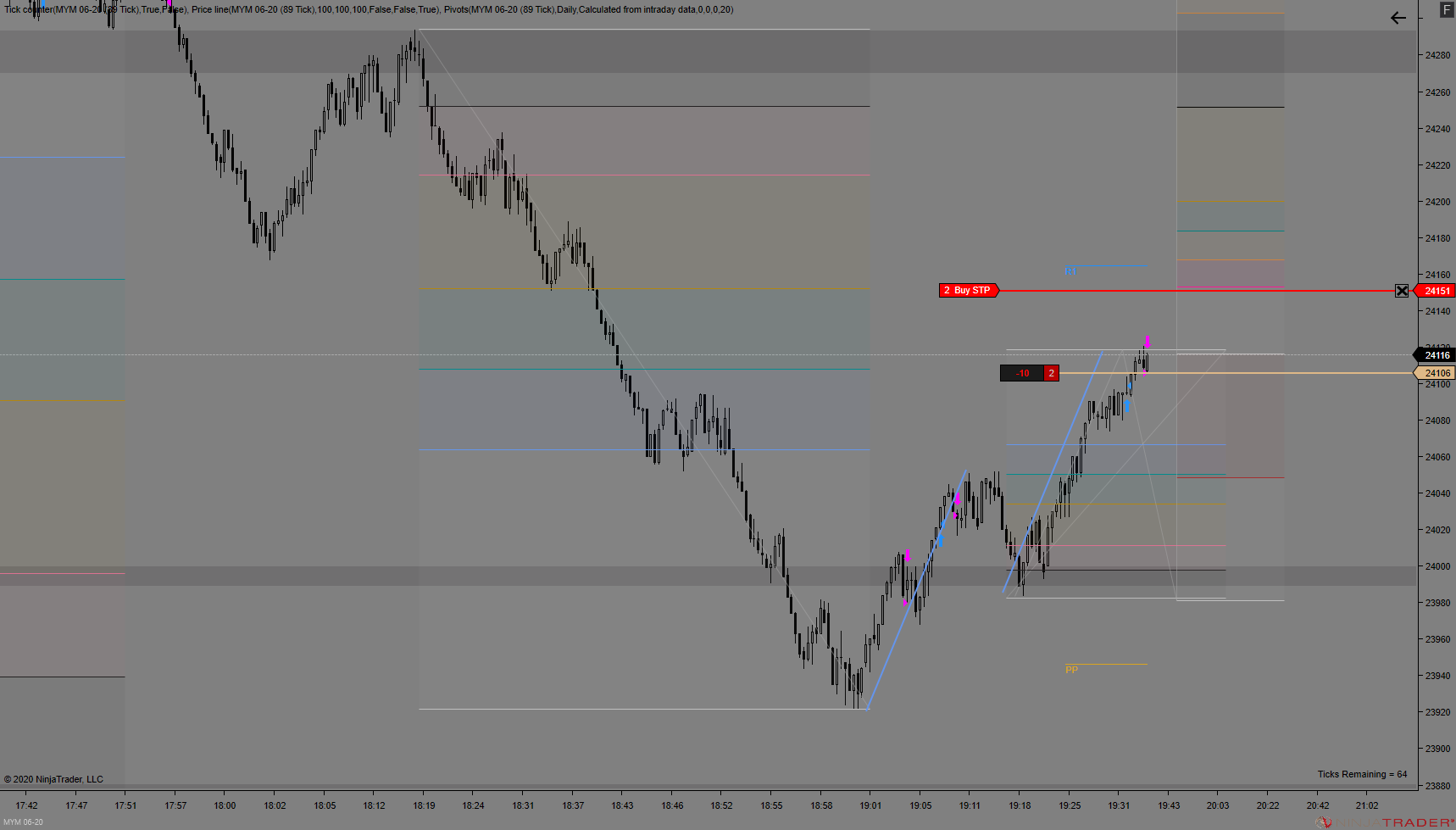Click the NinjaTrader logo in bottom-right corner
The width and height of the screenshot is (1456, 830).
coord(1385,822)
